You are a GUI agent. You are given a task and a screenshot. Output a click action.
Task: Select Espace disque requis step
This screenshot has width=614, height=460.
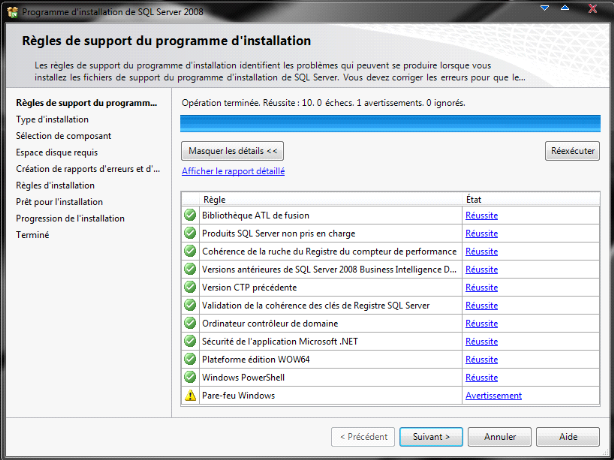(57, 152)
